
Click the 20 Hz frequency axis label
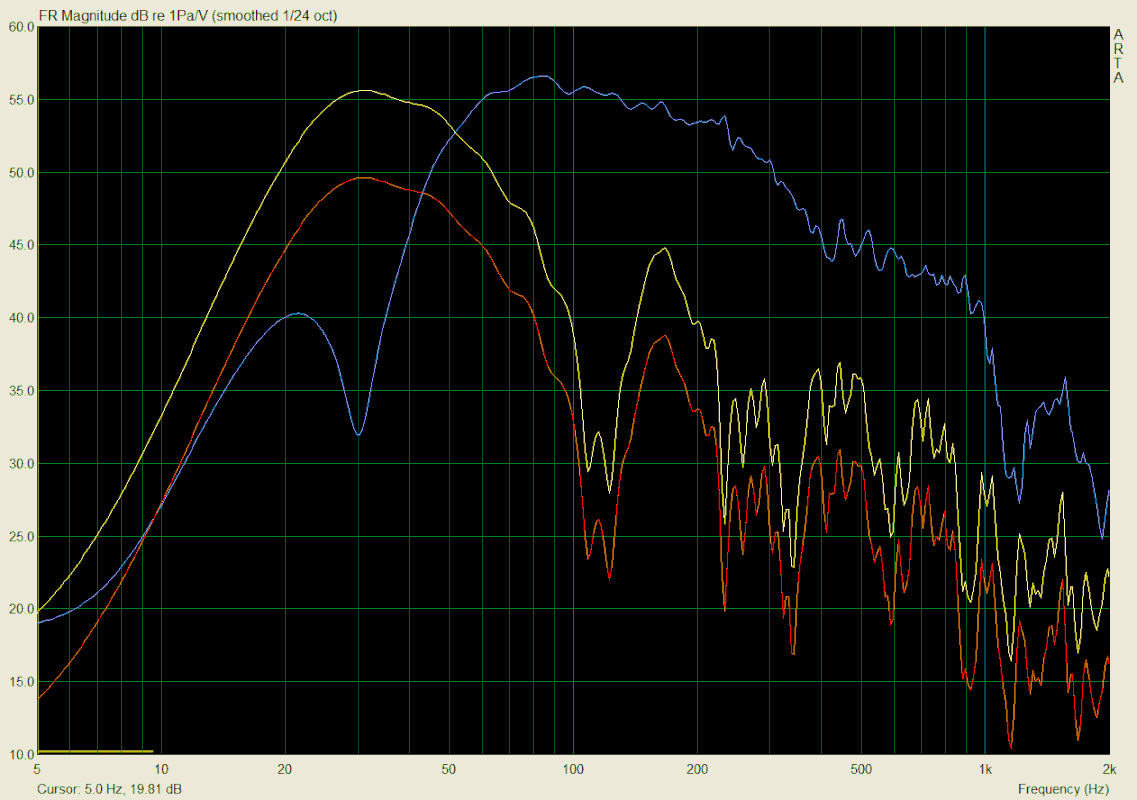[285, 769]
